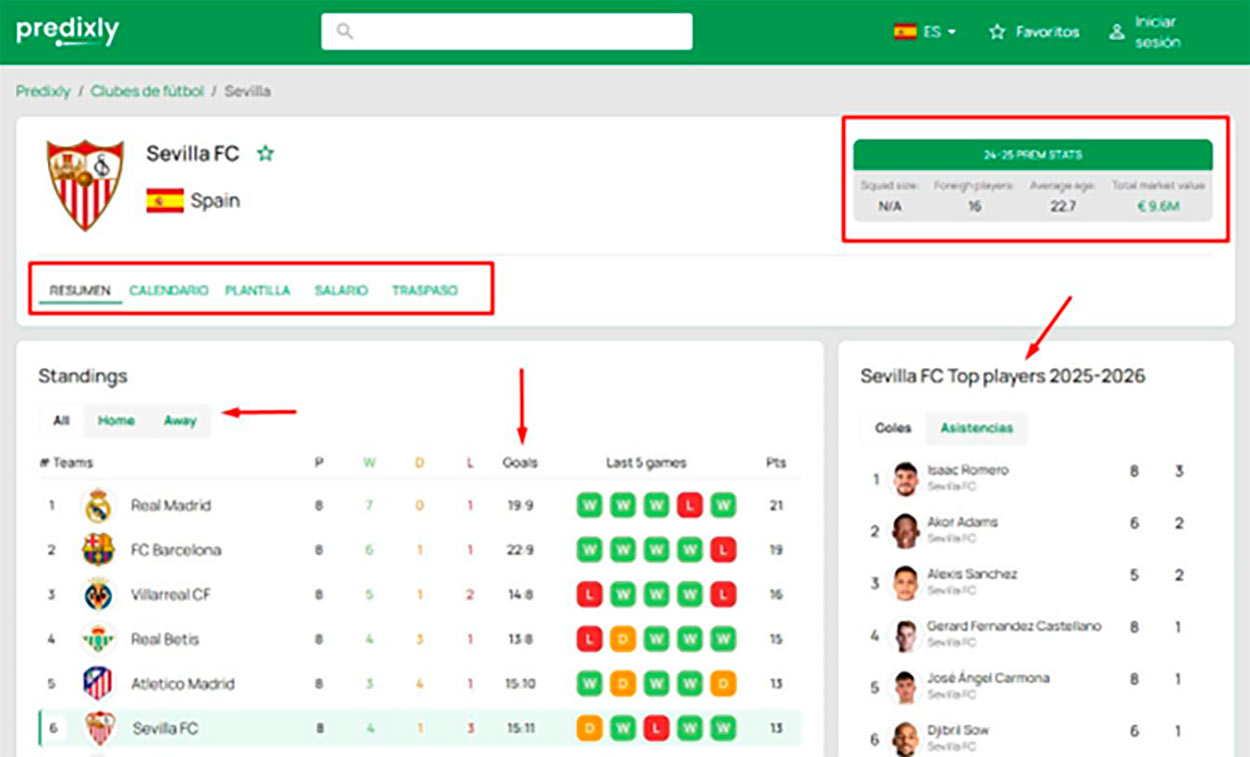
Task: Switch standings to Home filter
Action: point(116,421)
